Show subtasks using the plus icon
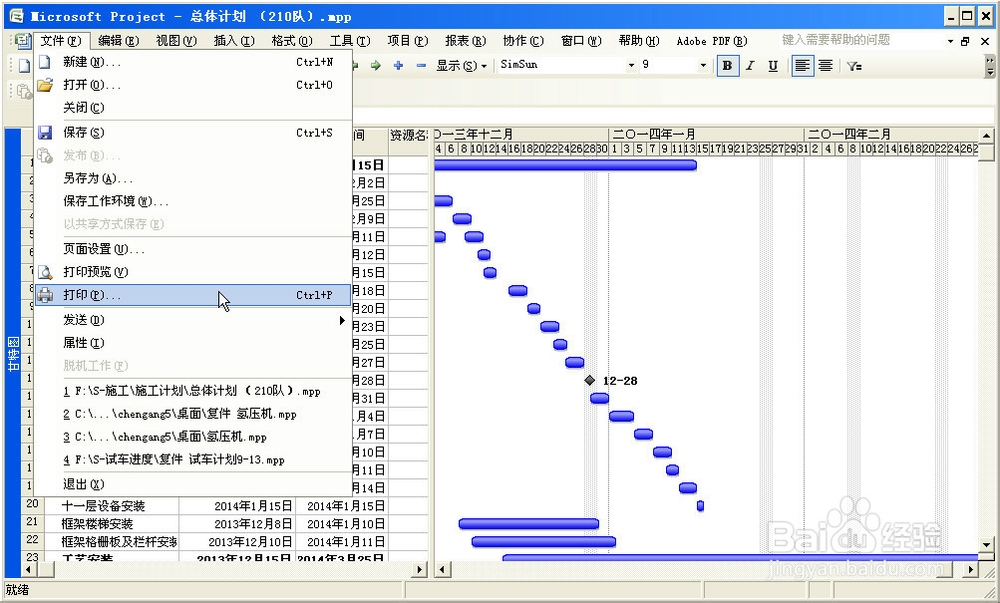Screen dimensions: 1000x603 400,66
